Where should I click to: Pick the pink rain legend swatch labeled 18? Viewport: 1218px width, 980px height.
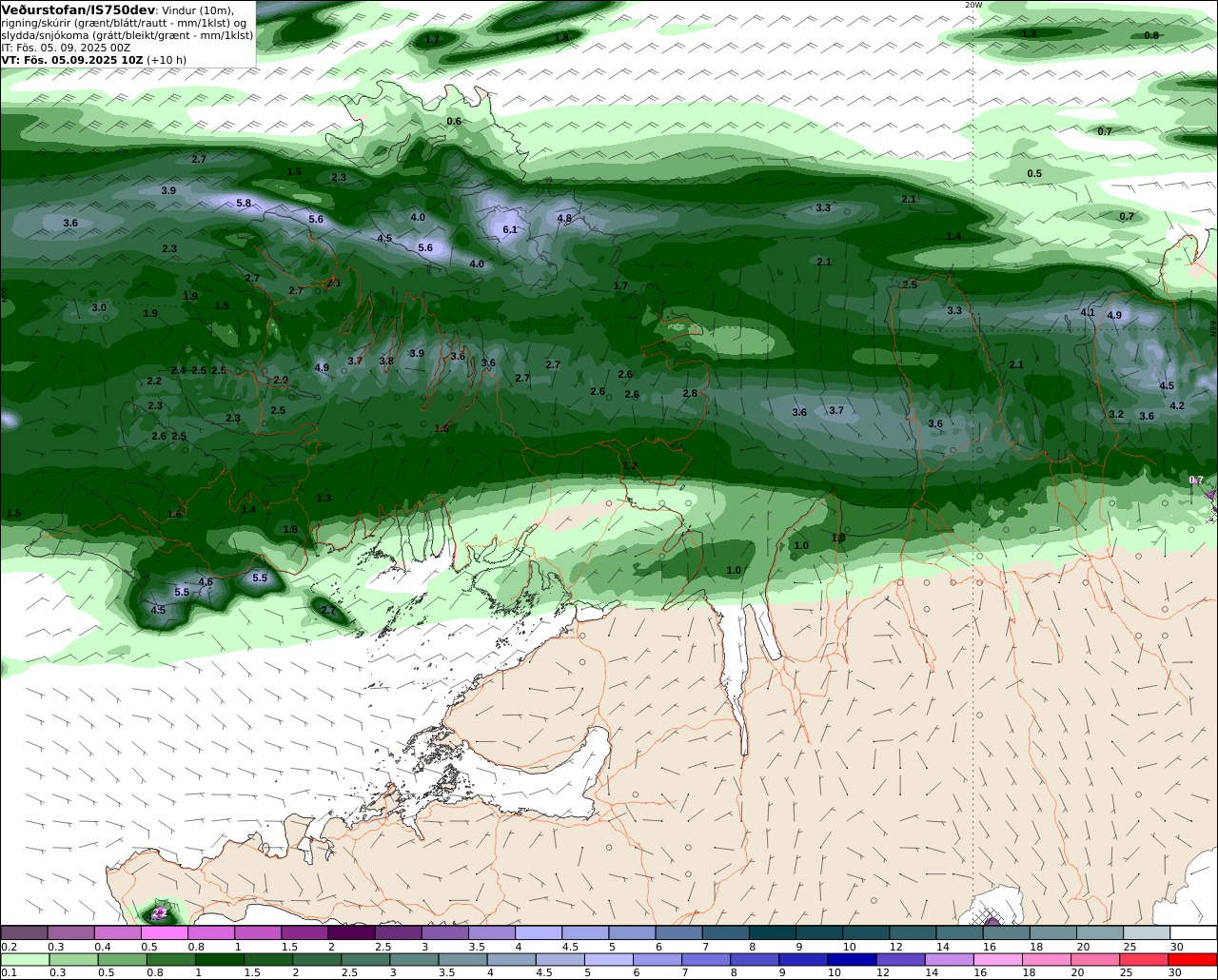click(x=1047, y=960)
